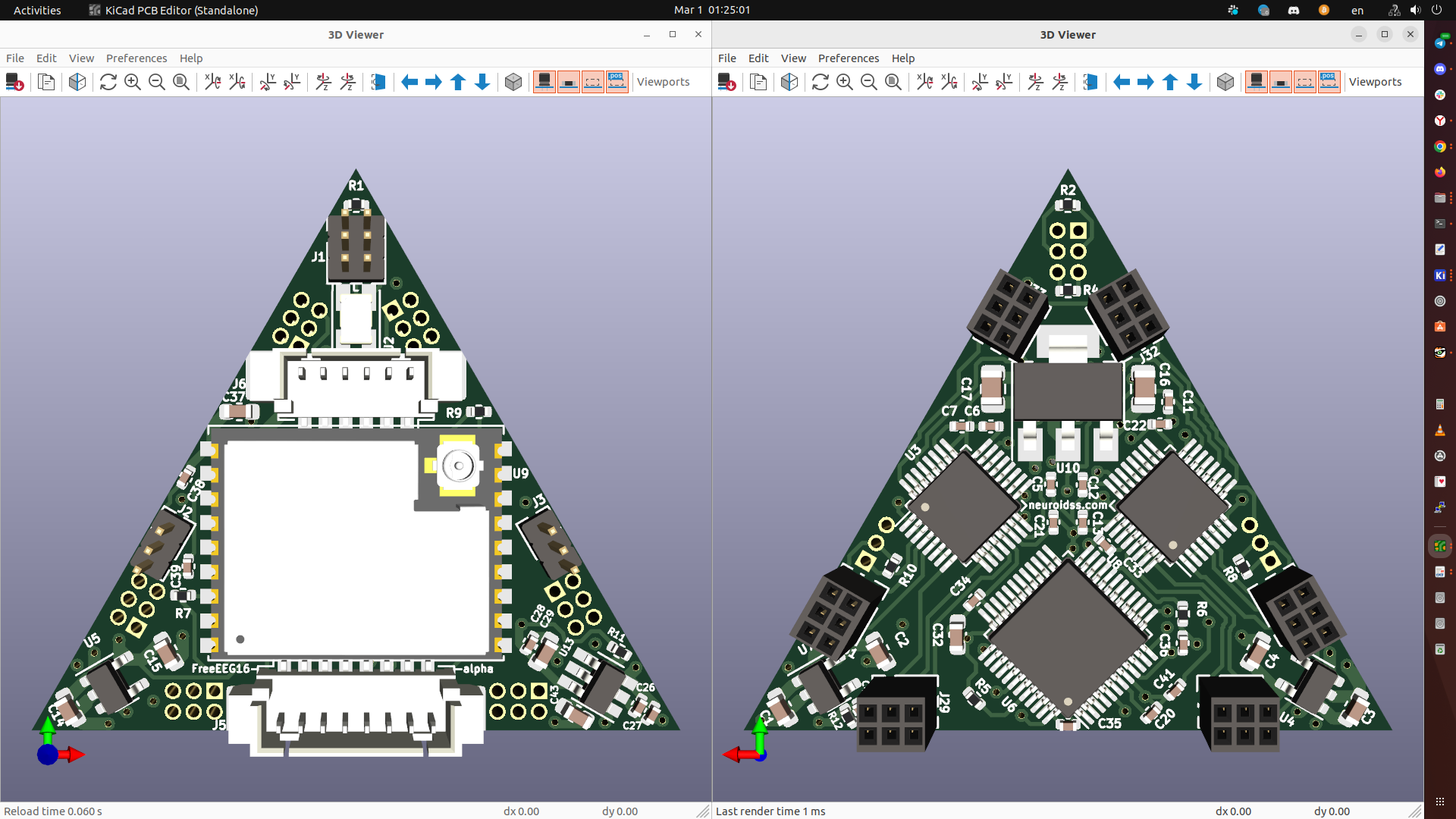The width and height of the screenshot is (1456, 819).
Task: Open Preferences menu in left viewer
Action: click(x=136, y=58)
